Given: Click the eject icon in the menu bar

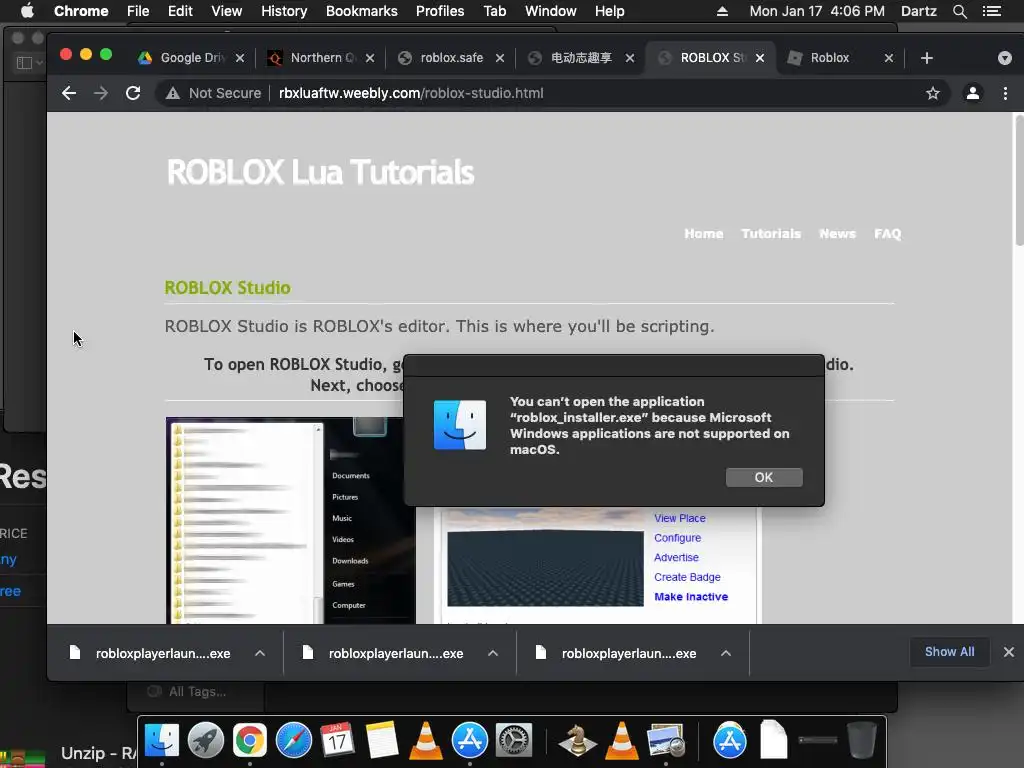Looking at the screenshot, I should tap(722, 11).
